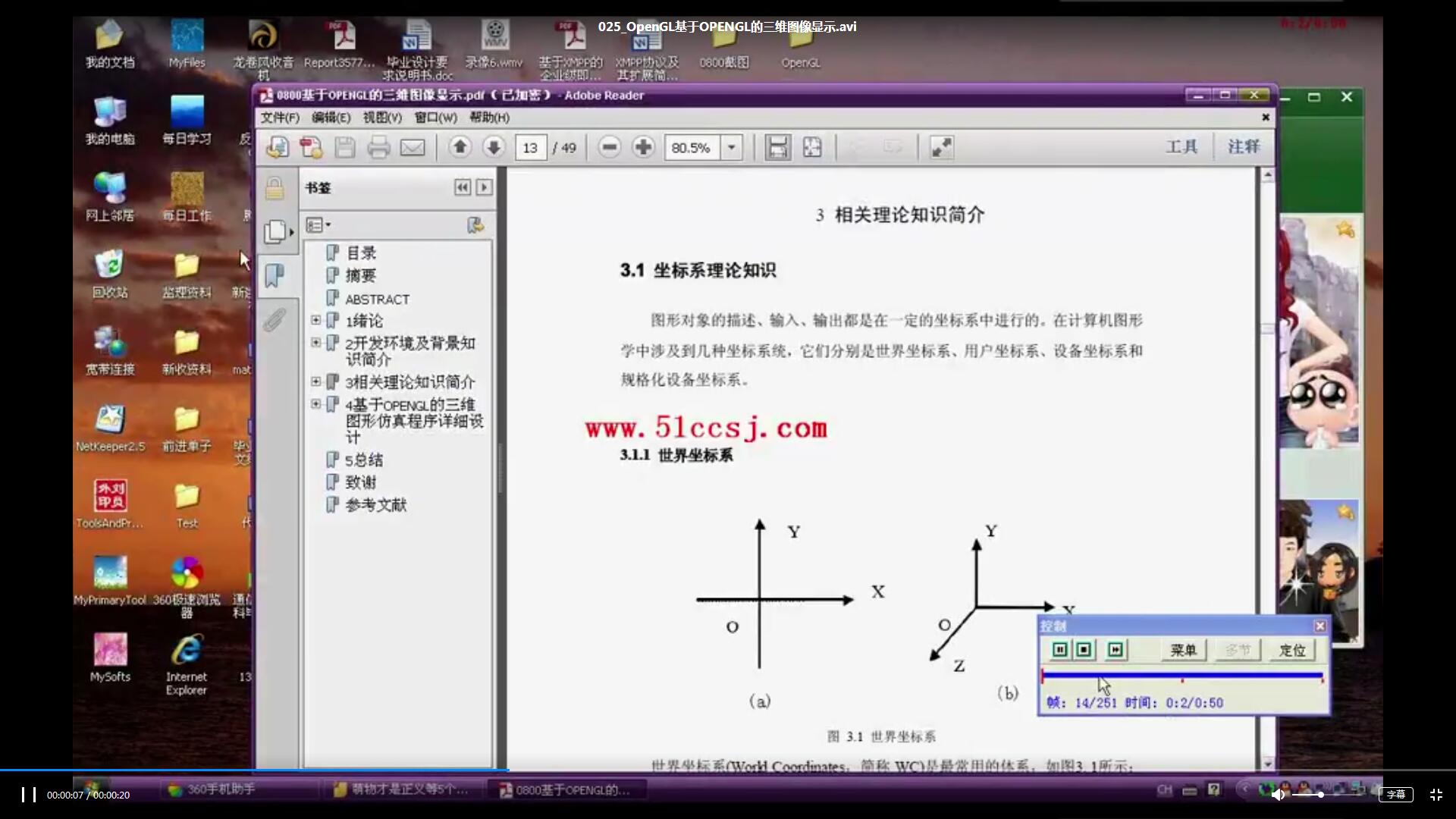Open 我的电脑 desktop icon
Viewport: 1456px width, 819px height.
click(110, 121)
